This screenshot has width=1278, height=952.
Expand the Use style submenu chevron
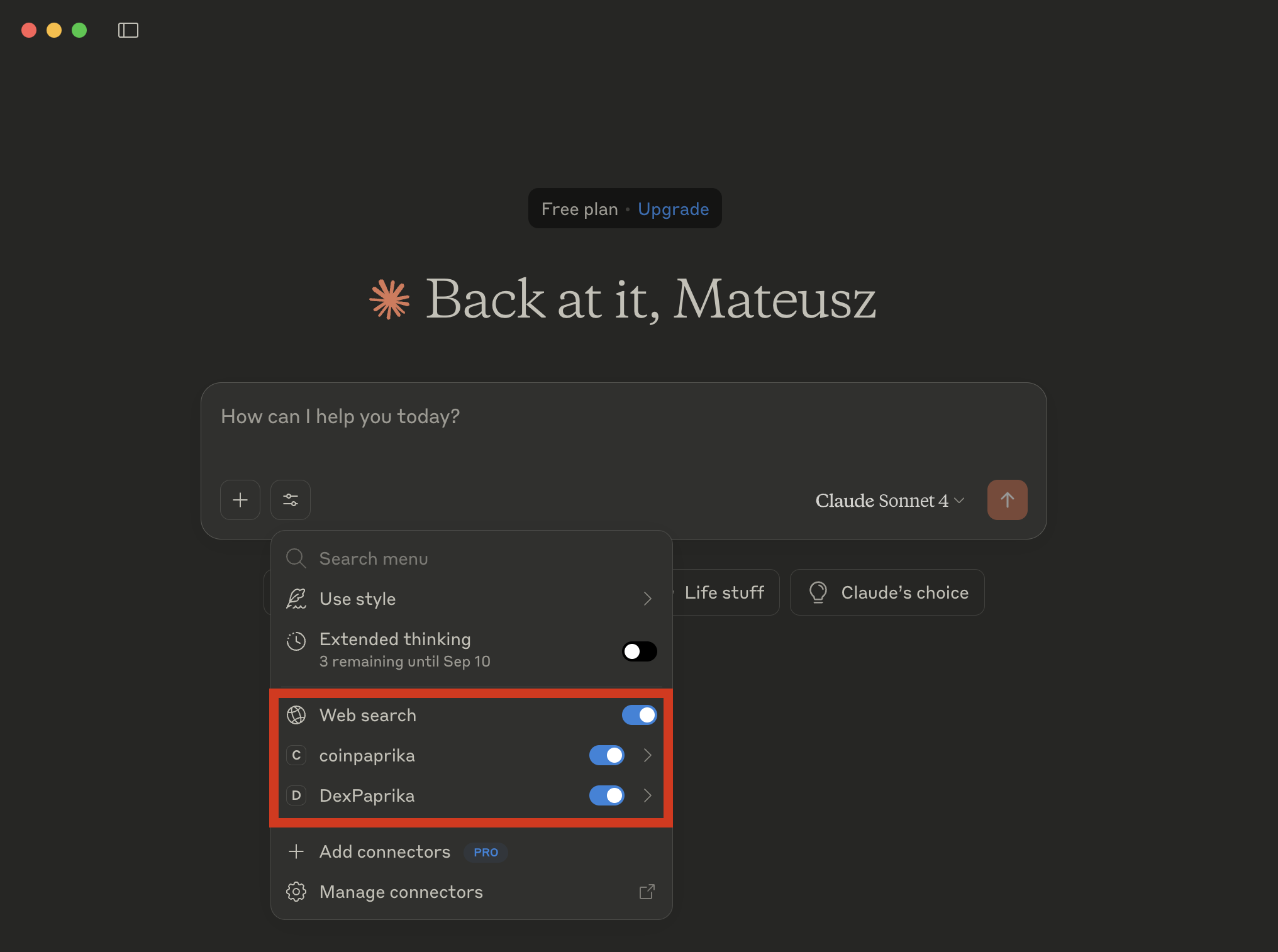tap(648, 599)
